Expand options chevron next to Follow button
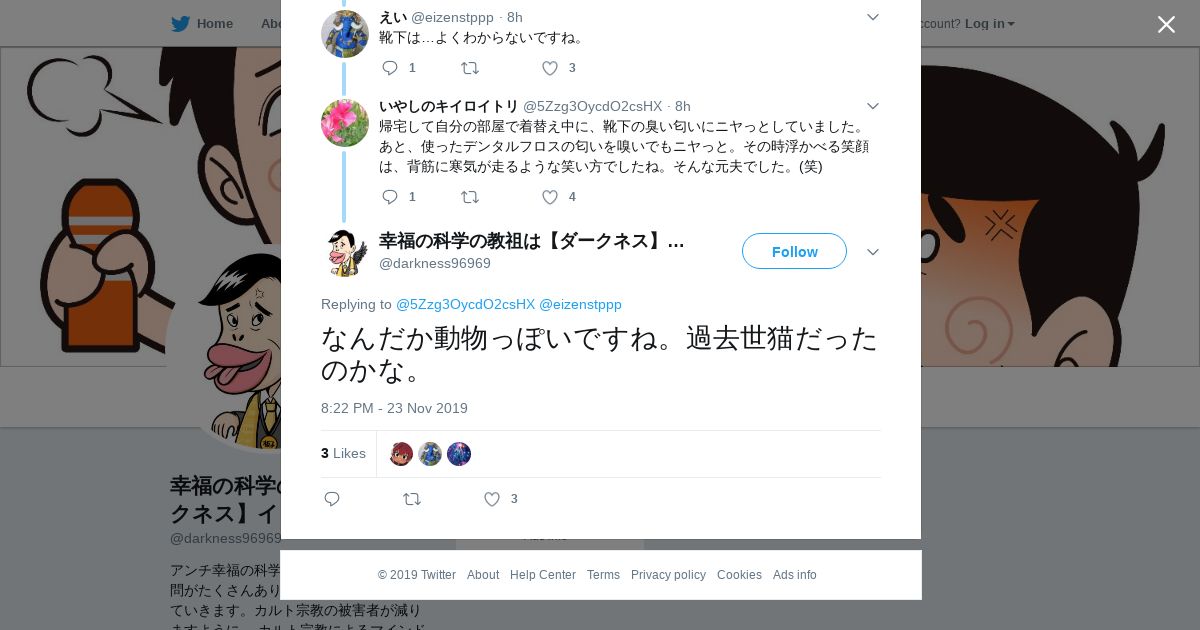1200x630 pixels. click(872, 252)
